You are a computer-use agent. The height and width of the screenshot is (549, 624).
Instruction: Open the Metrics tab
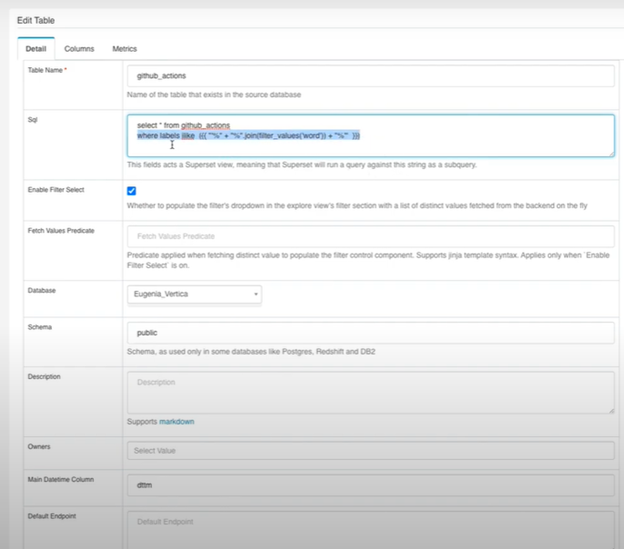[124, 48]
